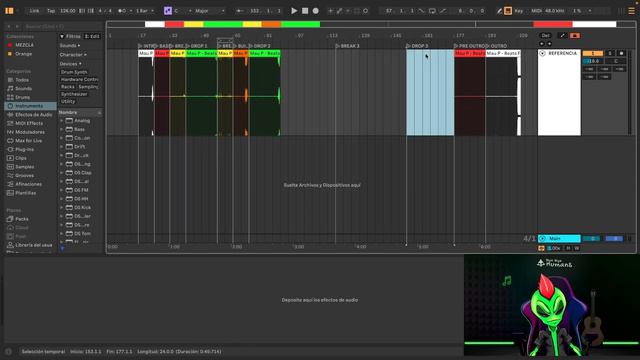
Task: Toggle solo S on REFERENCIA track
Action: tap(610, 53)
